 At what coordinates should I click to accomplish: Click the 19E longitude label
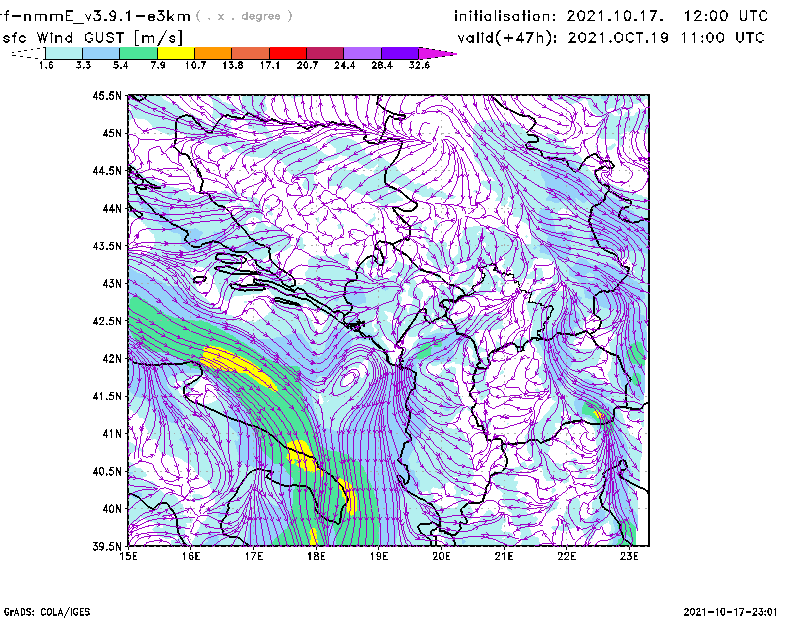point(379,556)
